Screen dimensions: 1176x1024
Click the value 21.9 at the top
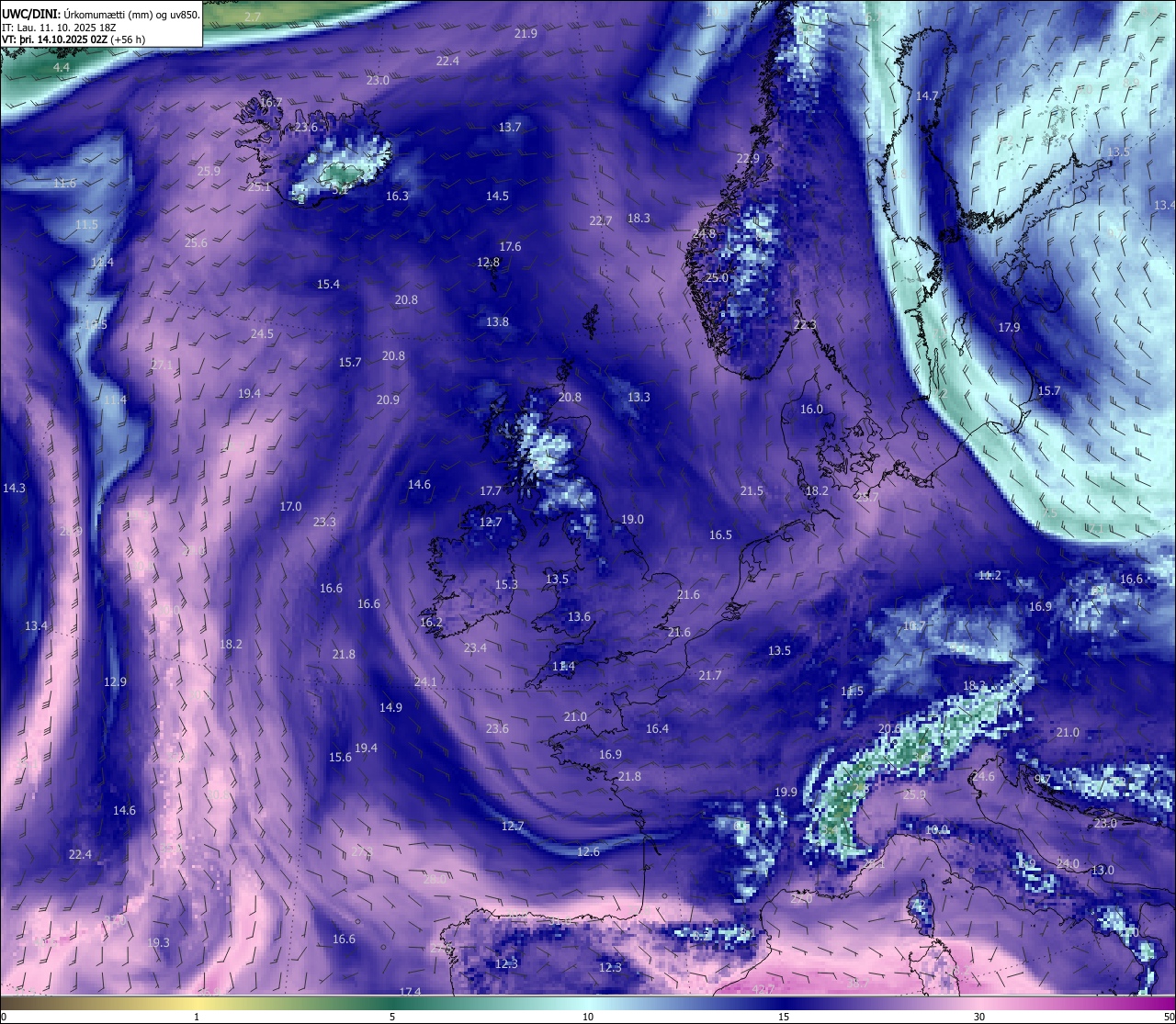tap(526, 34)
